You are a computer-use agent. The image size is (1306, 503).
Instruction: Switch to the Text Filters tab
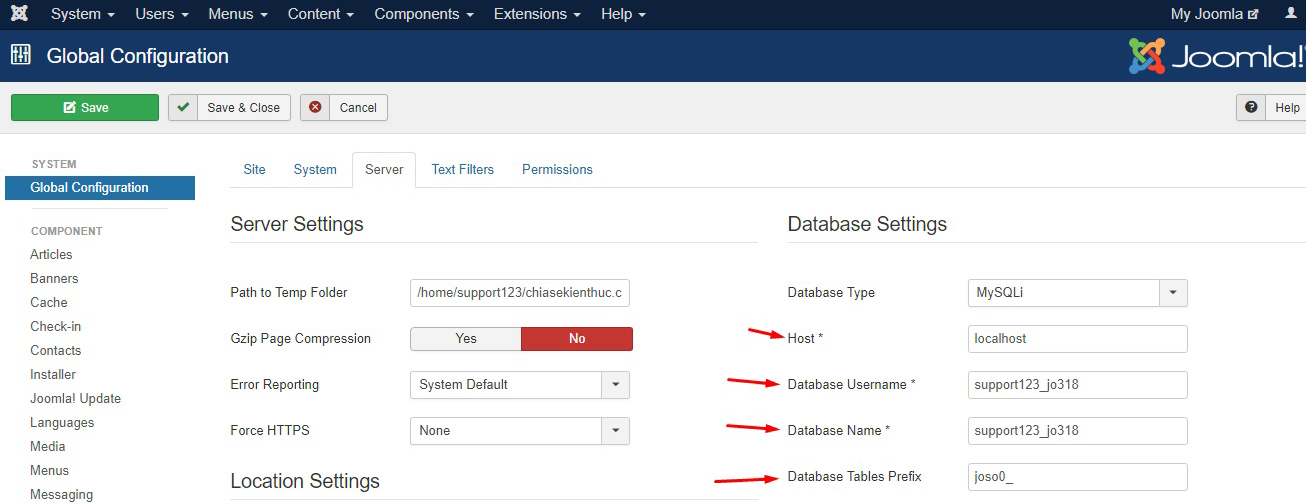(x=462, y=170)
